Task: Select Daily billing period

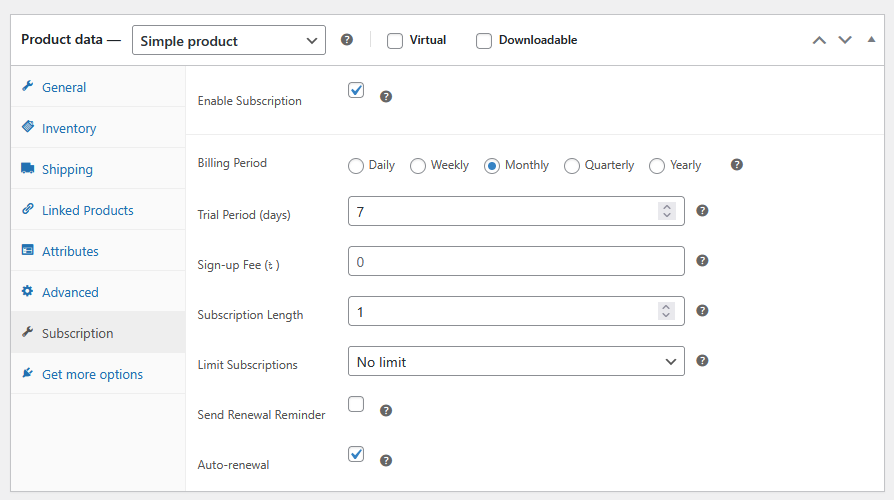Action: click(356, 166)
